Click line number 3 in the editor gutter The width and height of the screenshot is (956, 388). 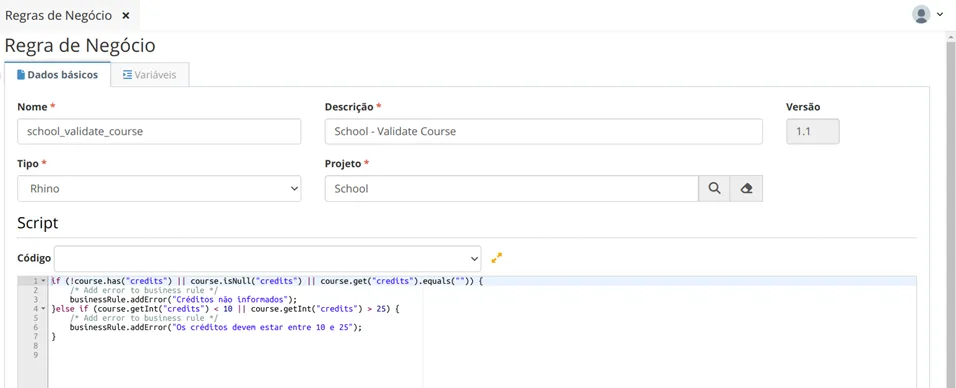[x=36, y=300]
